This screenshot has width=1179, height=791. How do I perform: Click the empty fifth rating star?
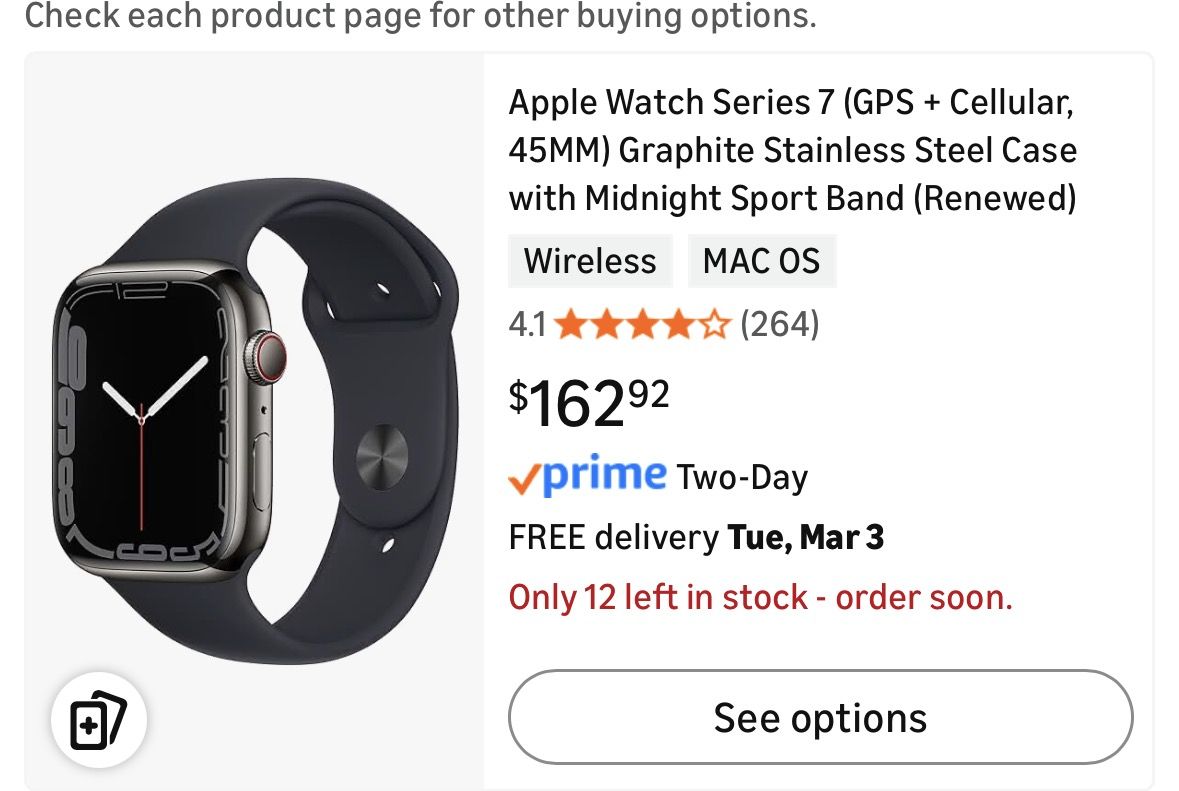(x=714, y=324)
